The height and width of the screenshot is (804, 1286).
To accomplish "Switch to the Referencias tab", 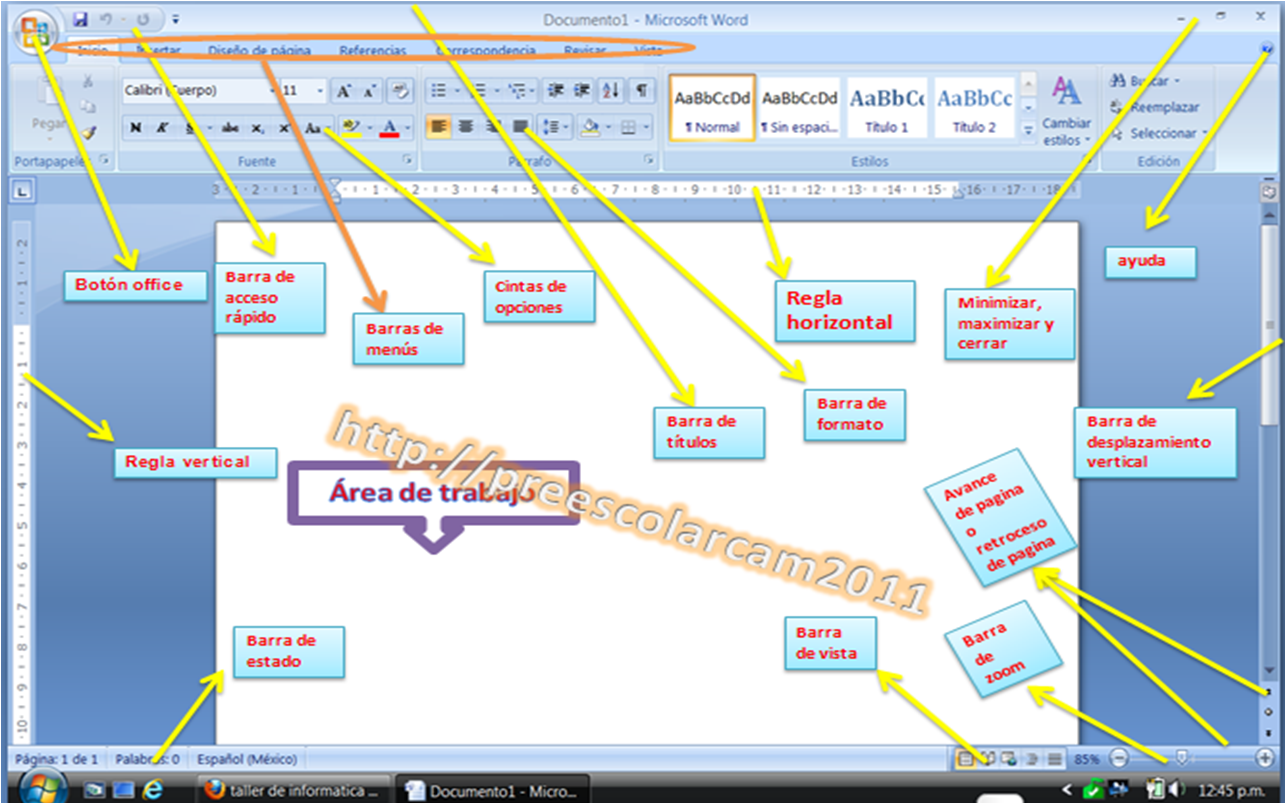I will coord(372,50).
